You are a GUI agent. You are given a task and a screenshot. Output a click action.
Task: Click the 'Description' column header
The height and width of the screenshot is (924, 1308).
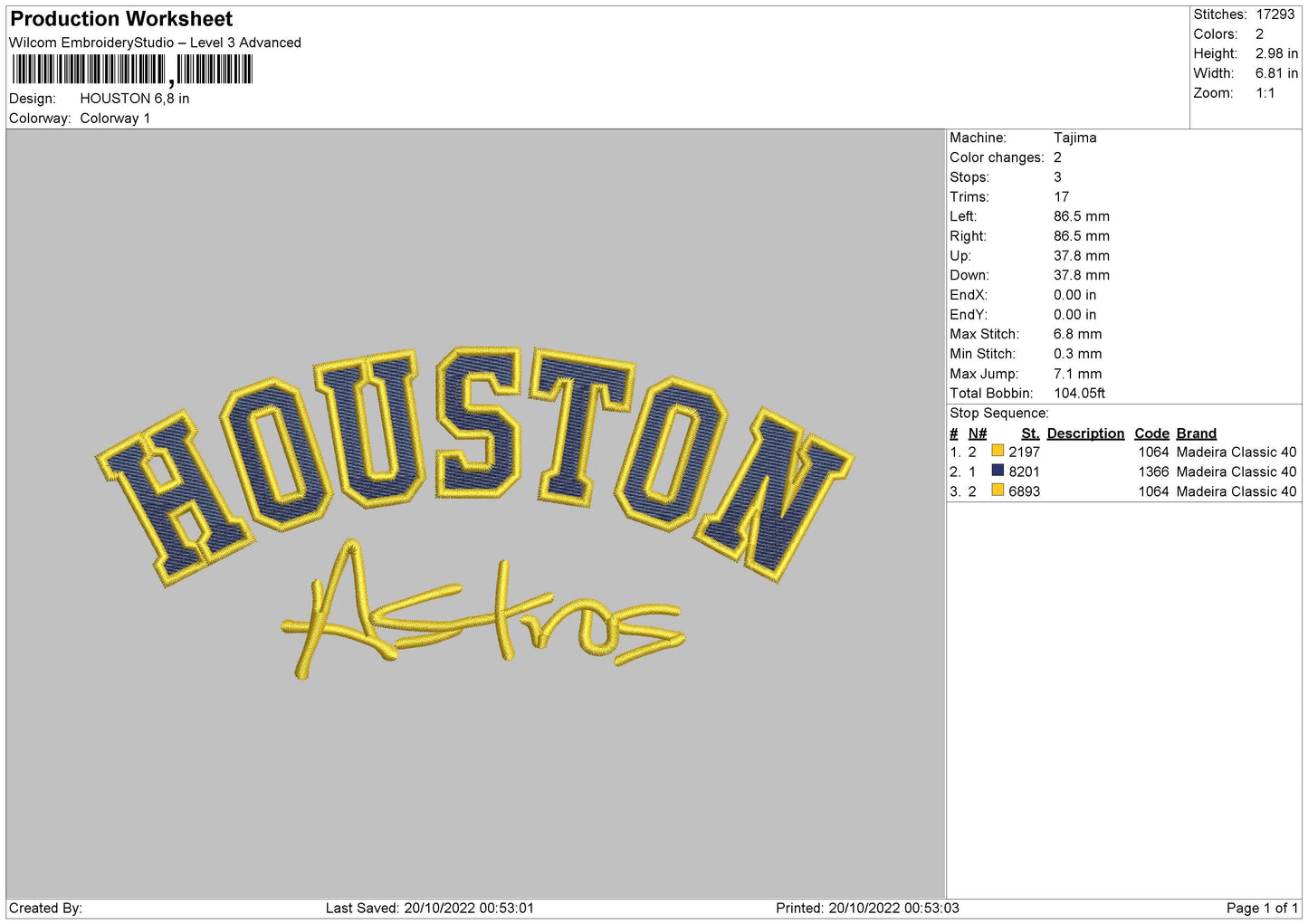(1085, 433)
